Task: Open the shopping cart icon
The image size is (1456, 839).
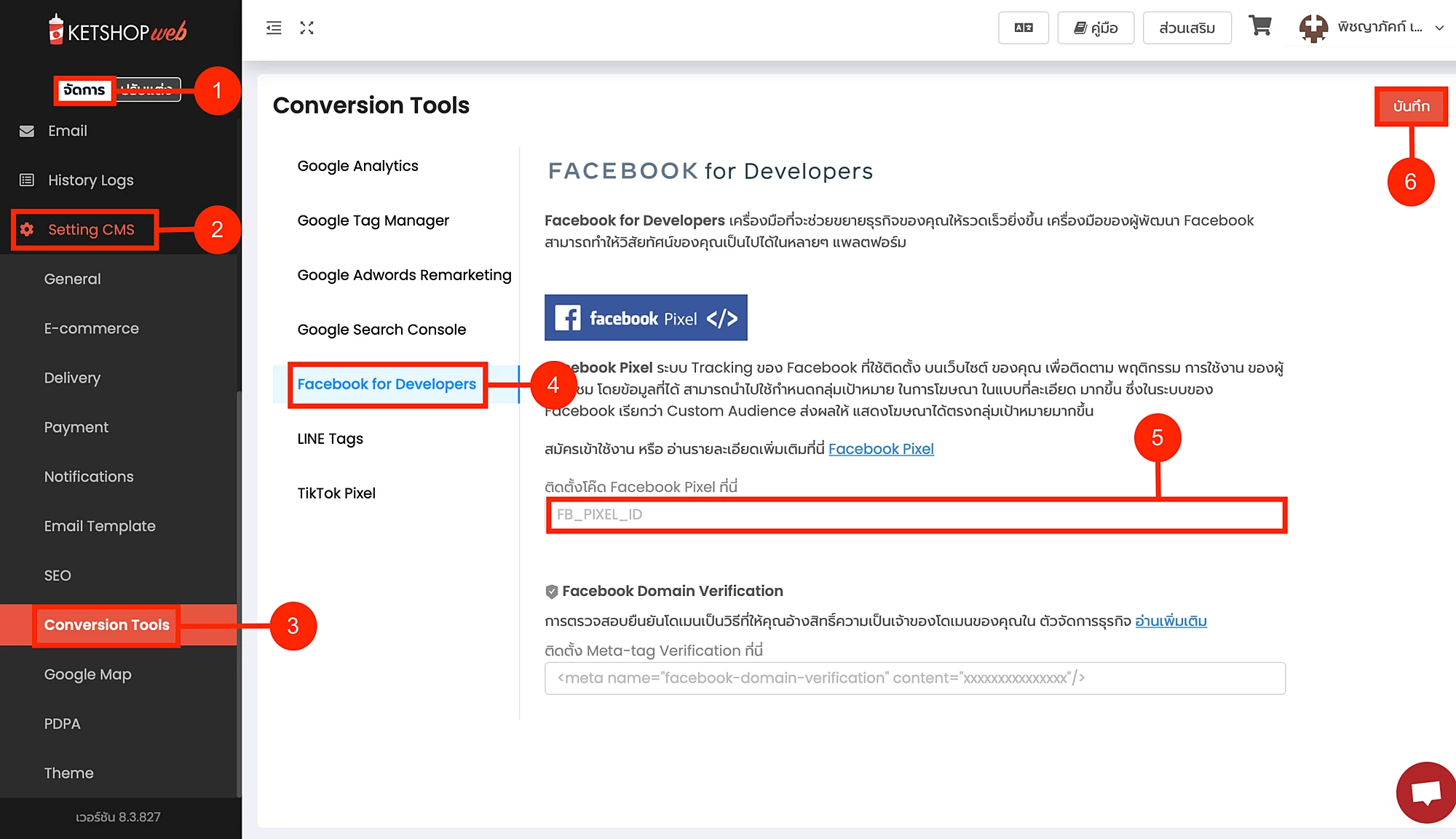Action: tap(1260, 26)
